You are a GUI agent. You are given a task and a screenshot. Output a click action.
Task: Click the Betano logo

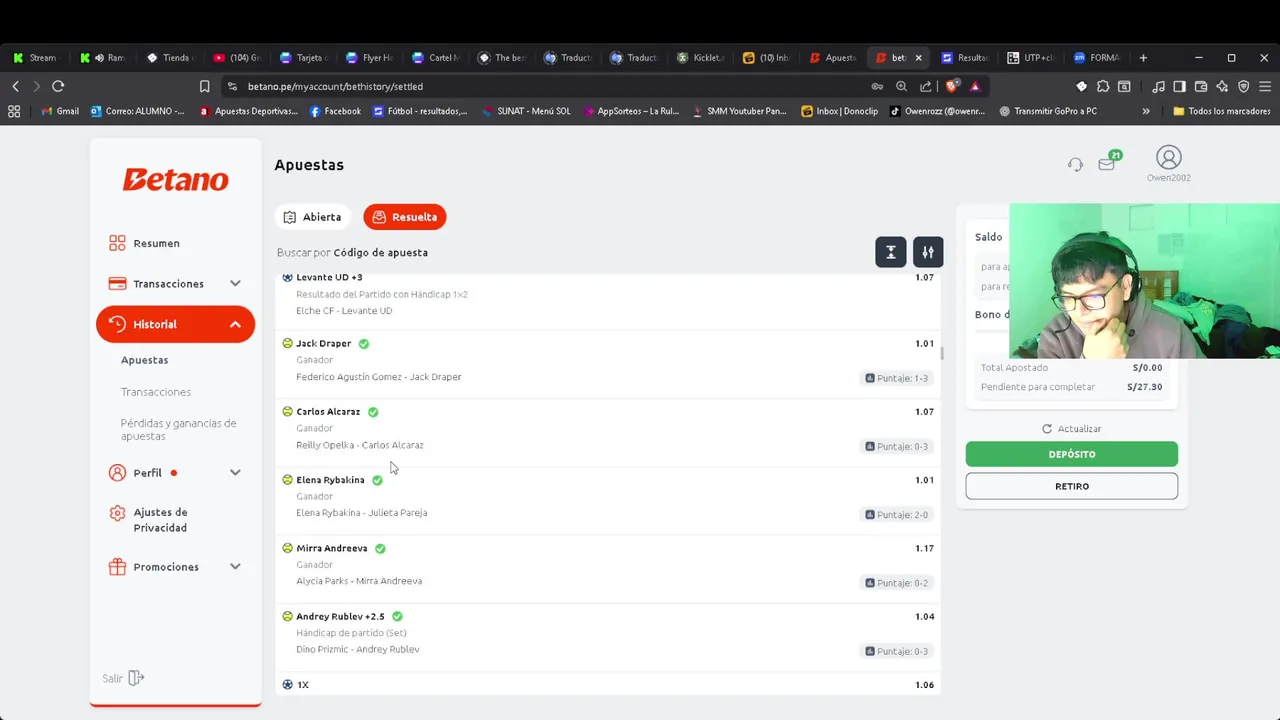(x=175, y=180)
